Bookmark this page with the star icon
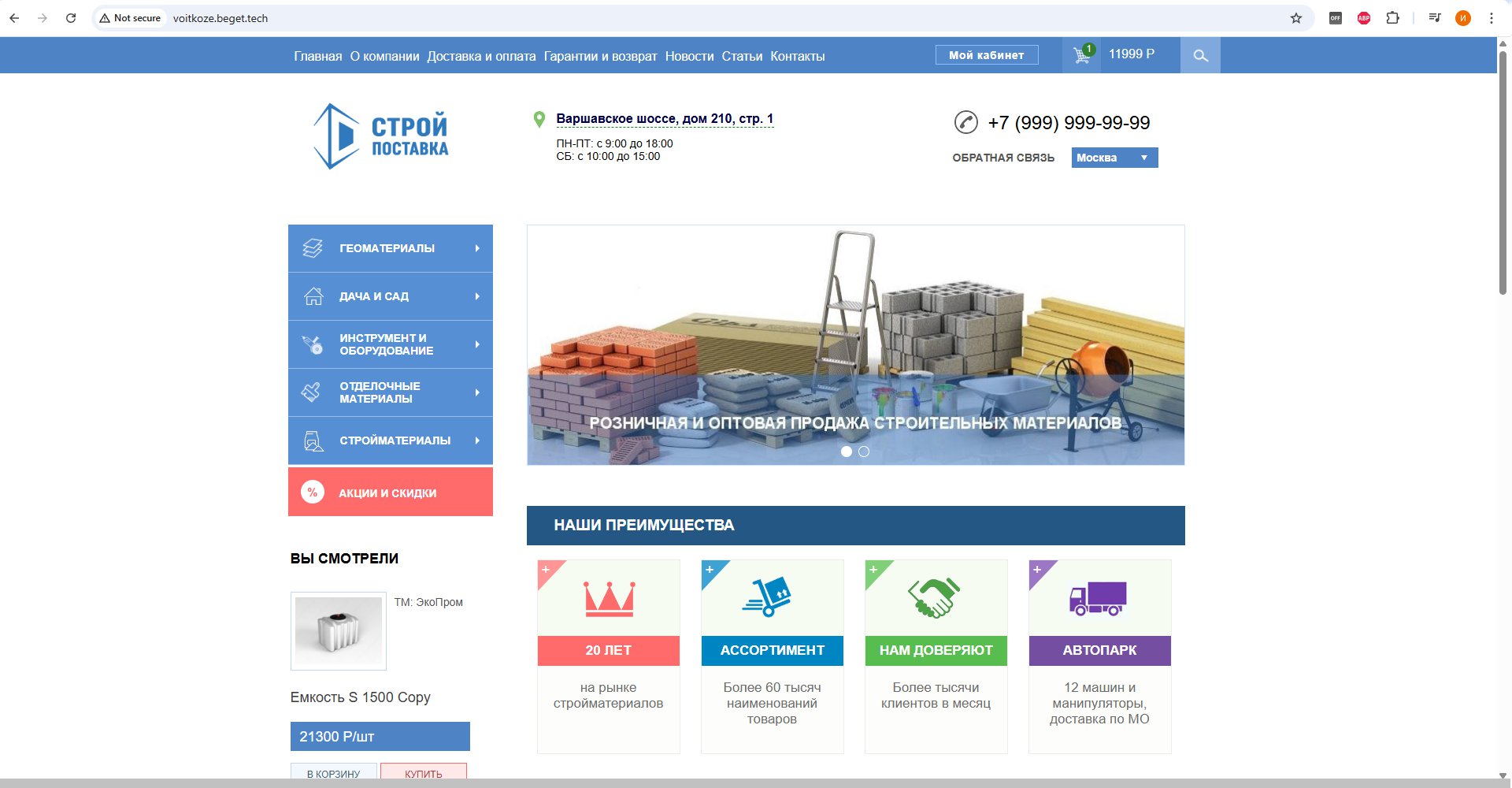The image size is (1512, 788). click(1296, 18)
